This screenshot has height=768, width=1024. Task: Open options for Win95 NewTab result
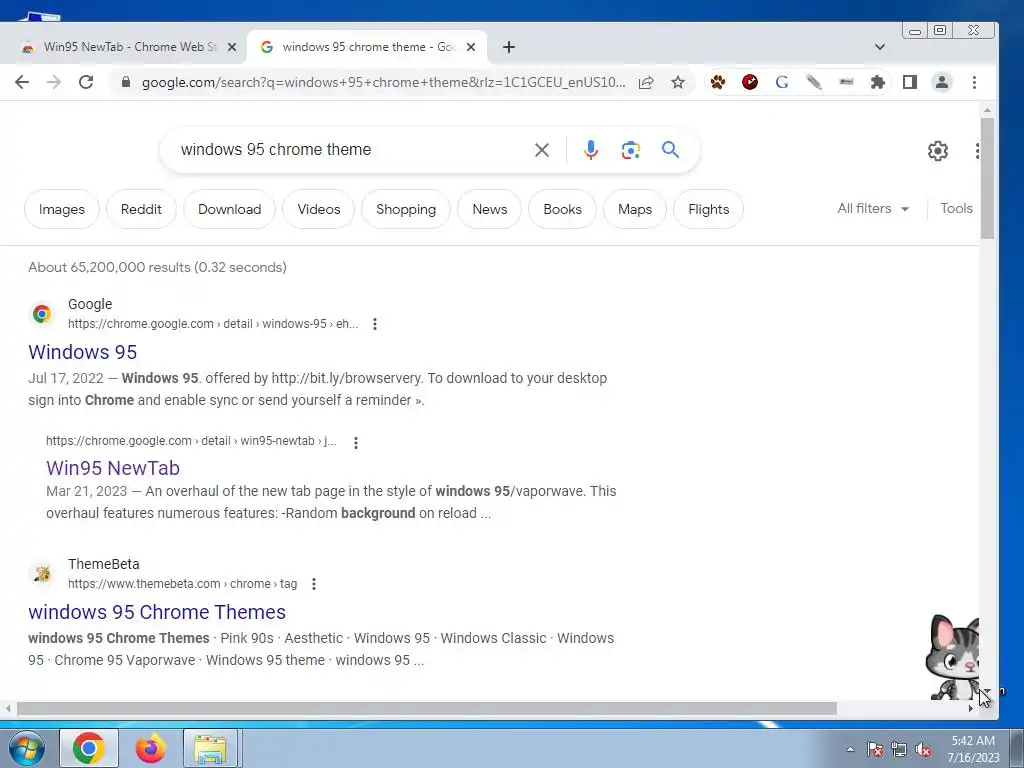pyautogui.click(x=356, y=443)
